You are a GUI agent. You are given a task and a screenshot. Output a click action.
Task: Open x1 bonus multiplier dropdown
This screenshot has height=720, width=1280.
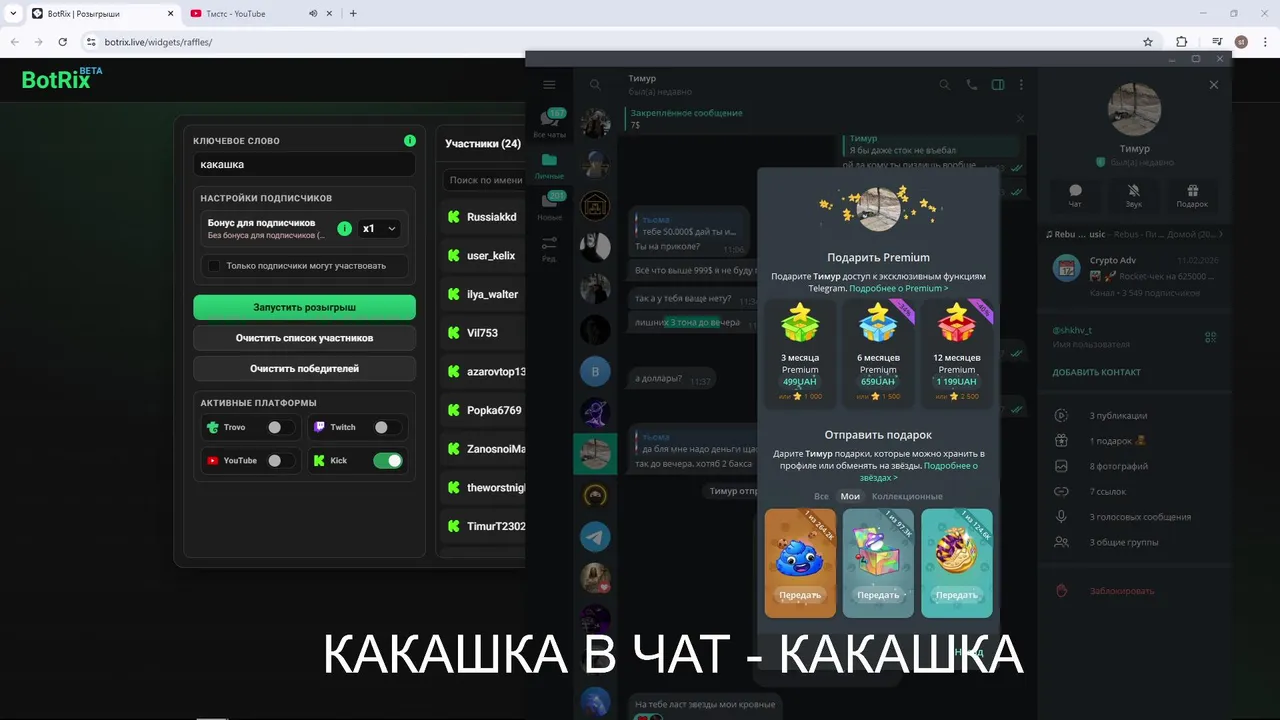pos(379,228)
